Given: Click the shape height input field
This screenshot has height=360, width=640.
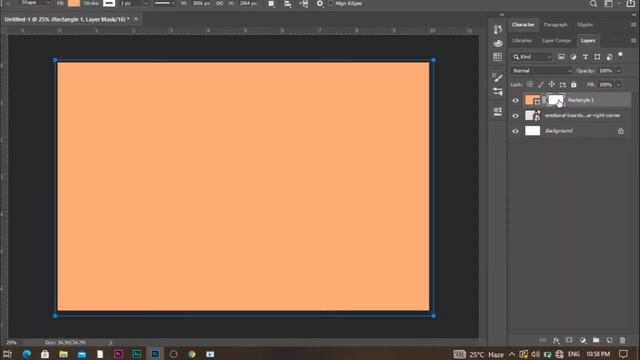Looking at the screenshot, I should pyautogui.click(x=248, y=3).
